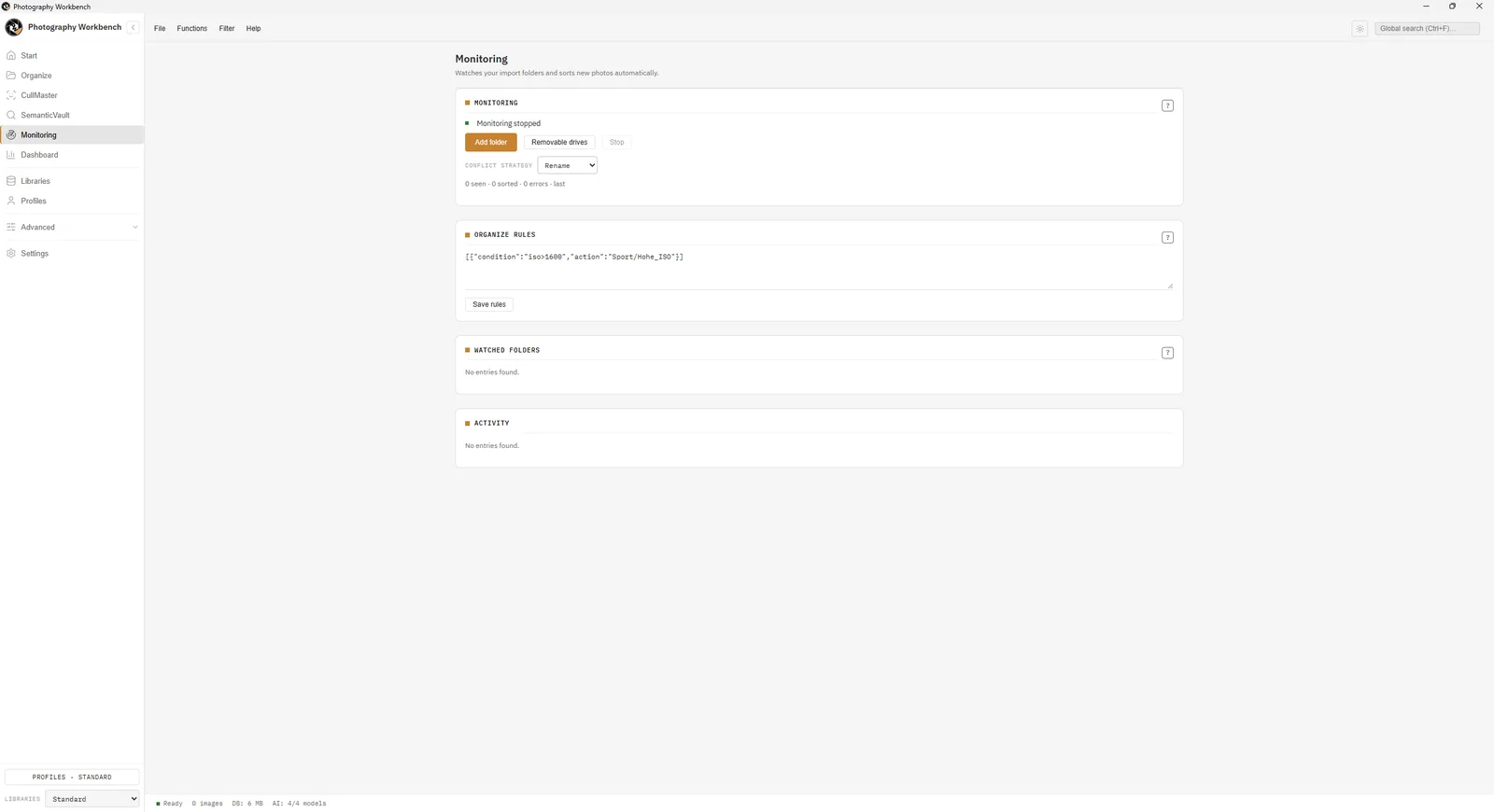Open the Libraries Standard dropdown
Viewport: 1494px width, 812px height.
click(92, 799)
